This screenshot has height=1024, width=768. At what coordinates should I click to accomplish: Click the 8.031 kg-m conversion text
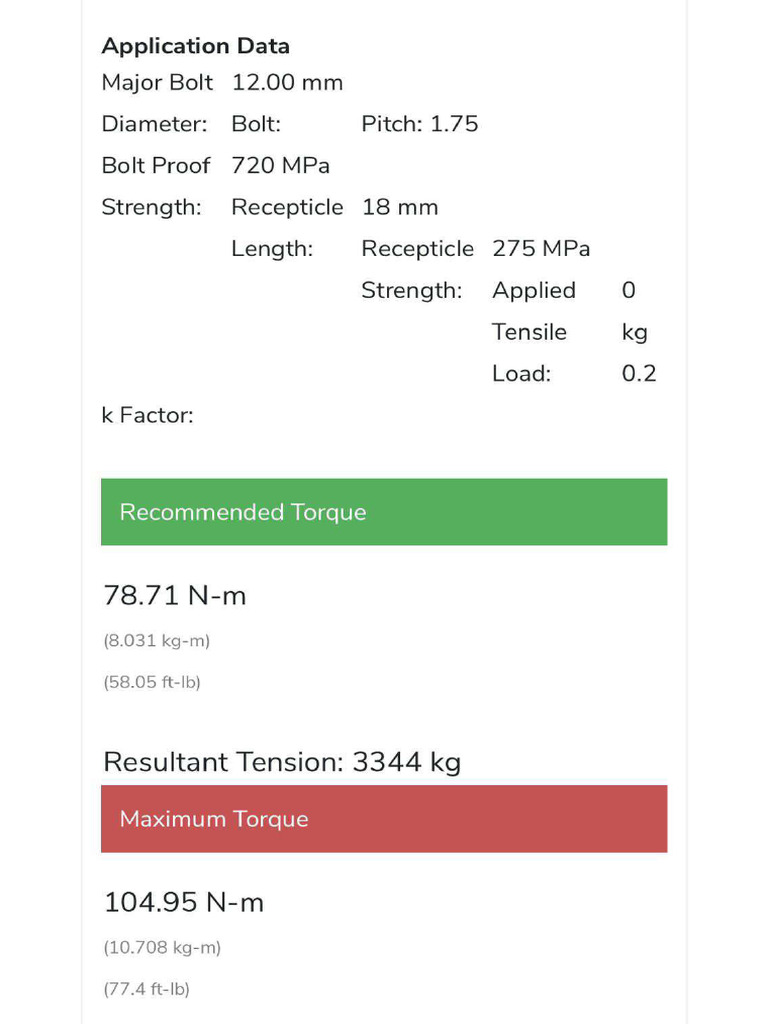(x=157, y=641)
